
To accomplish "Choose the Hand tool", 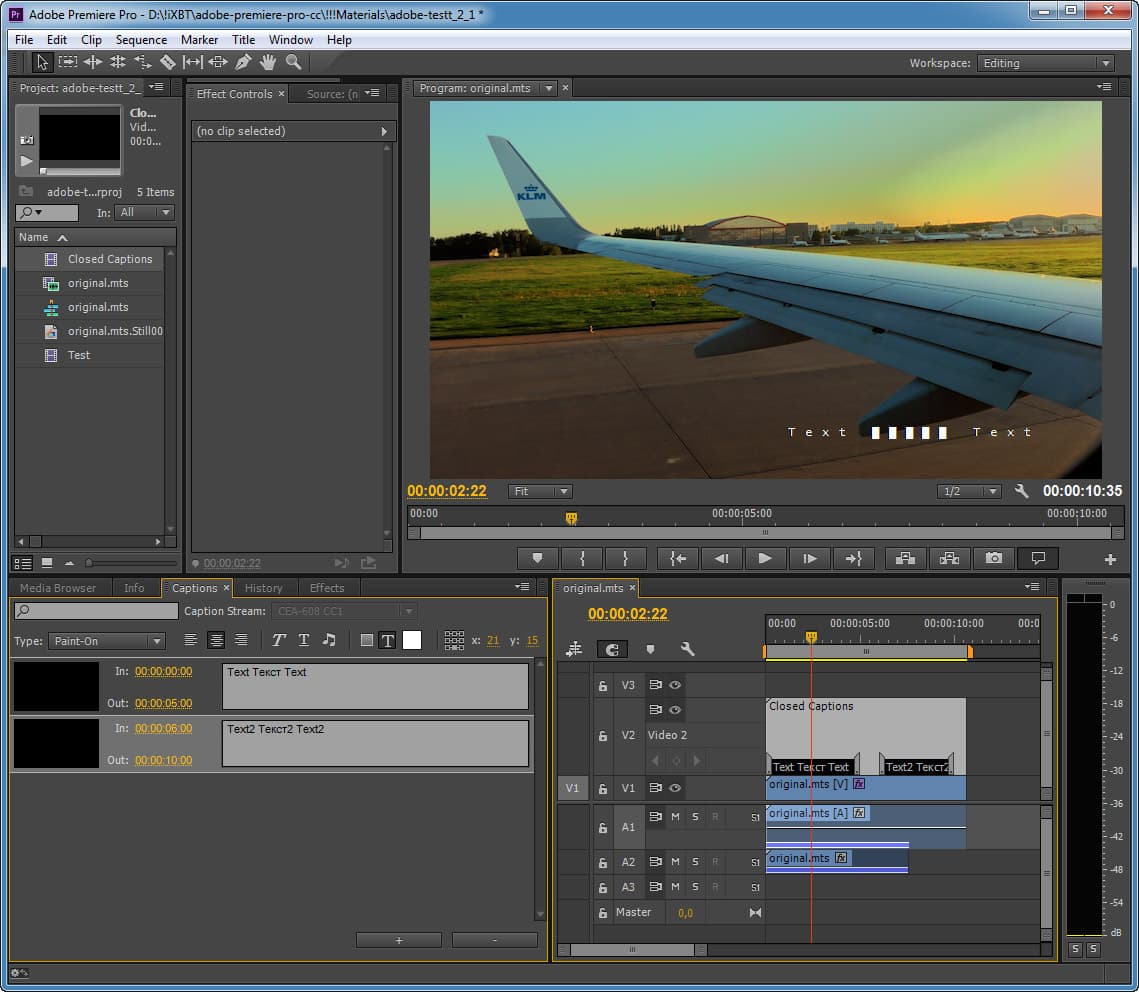I will pyautogui.click(x=268, y=62).
